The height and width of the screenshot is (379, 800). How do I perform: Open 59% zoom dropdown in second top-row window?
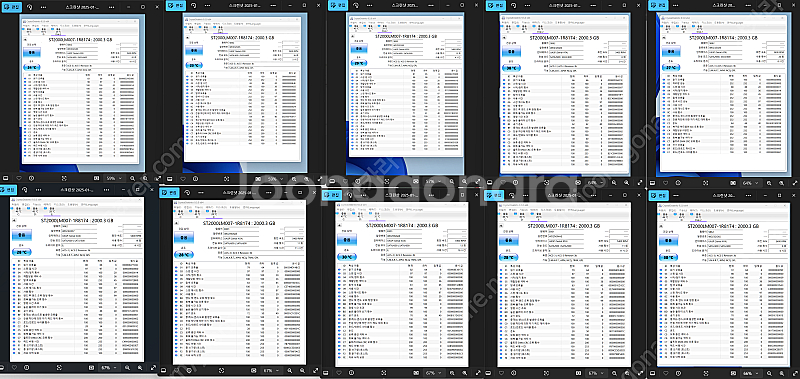tap(276, 179)
